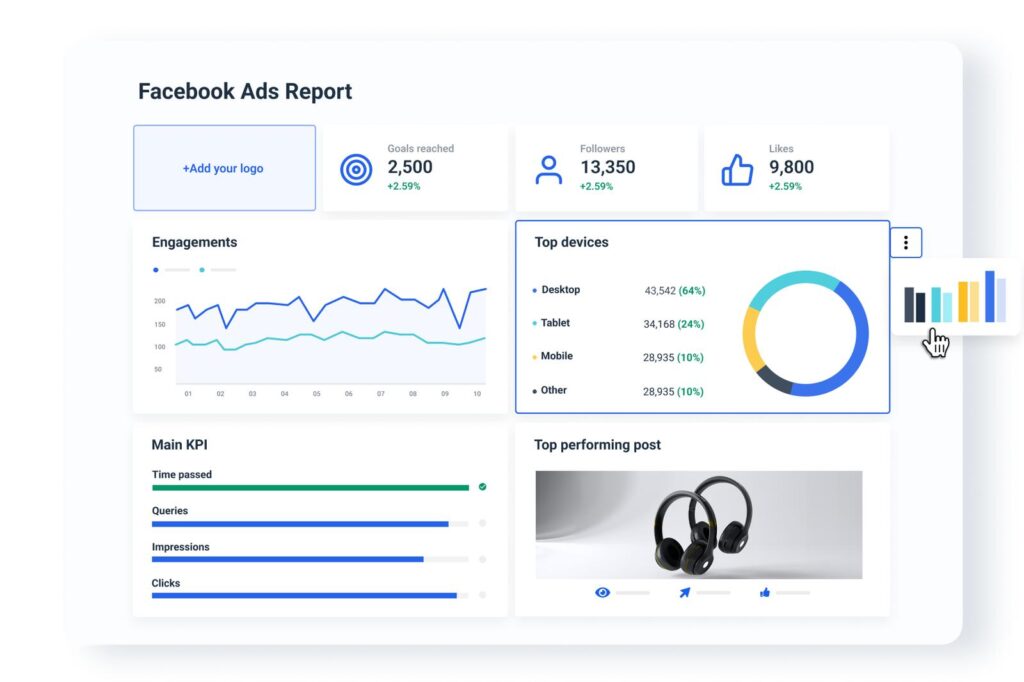Click the Top performing post heading
Screen dimensions: 1024x682
pos(597,445)
